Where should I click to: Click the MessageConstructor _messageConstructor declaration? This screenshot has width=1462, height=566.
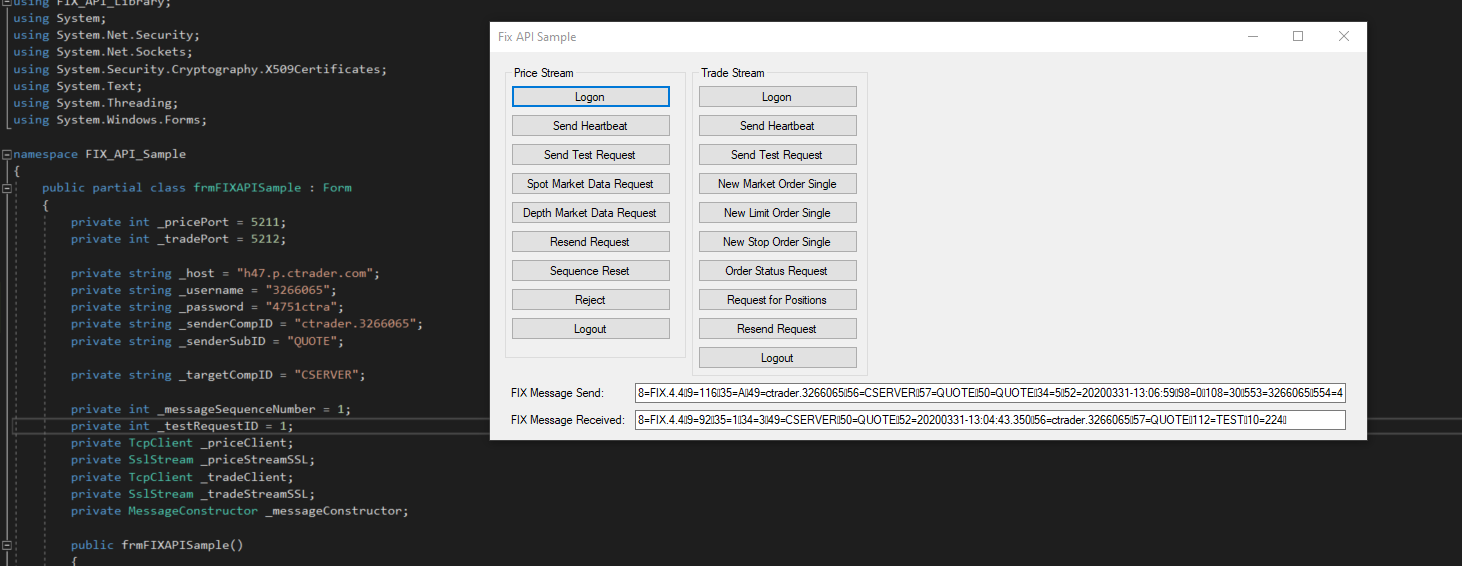point(240,511)
